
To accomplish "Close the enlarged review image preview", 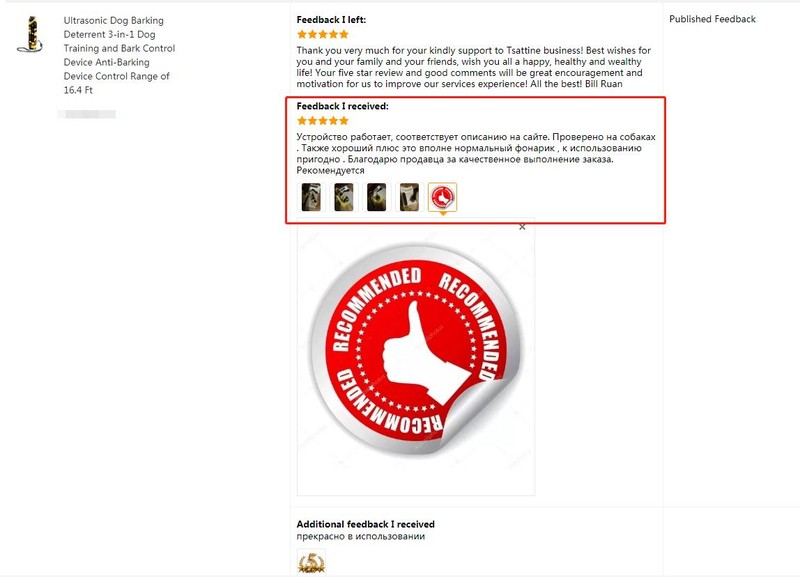I will (522, 227).
